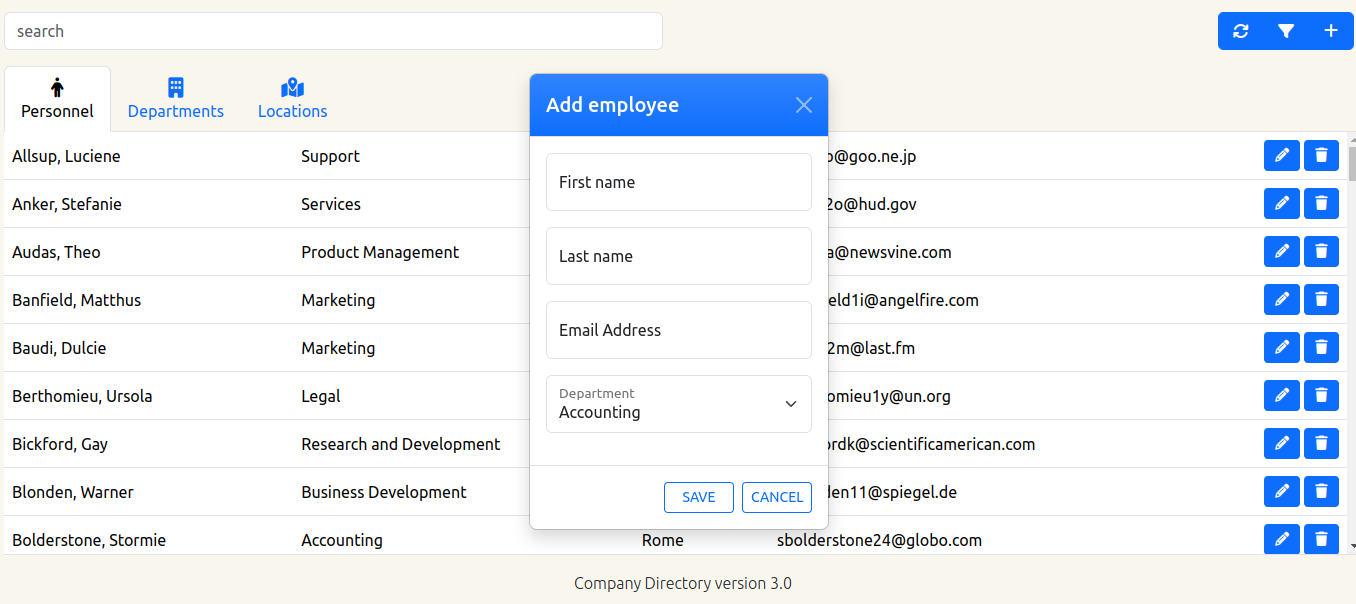Switch to the Locations tab
1356x604 pixels.
click(x=292, y=99)
